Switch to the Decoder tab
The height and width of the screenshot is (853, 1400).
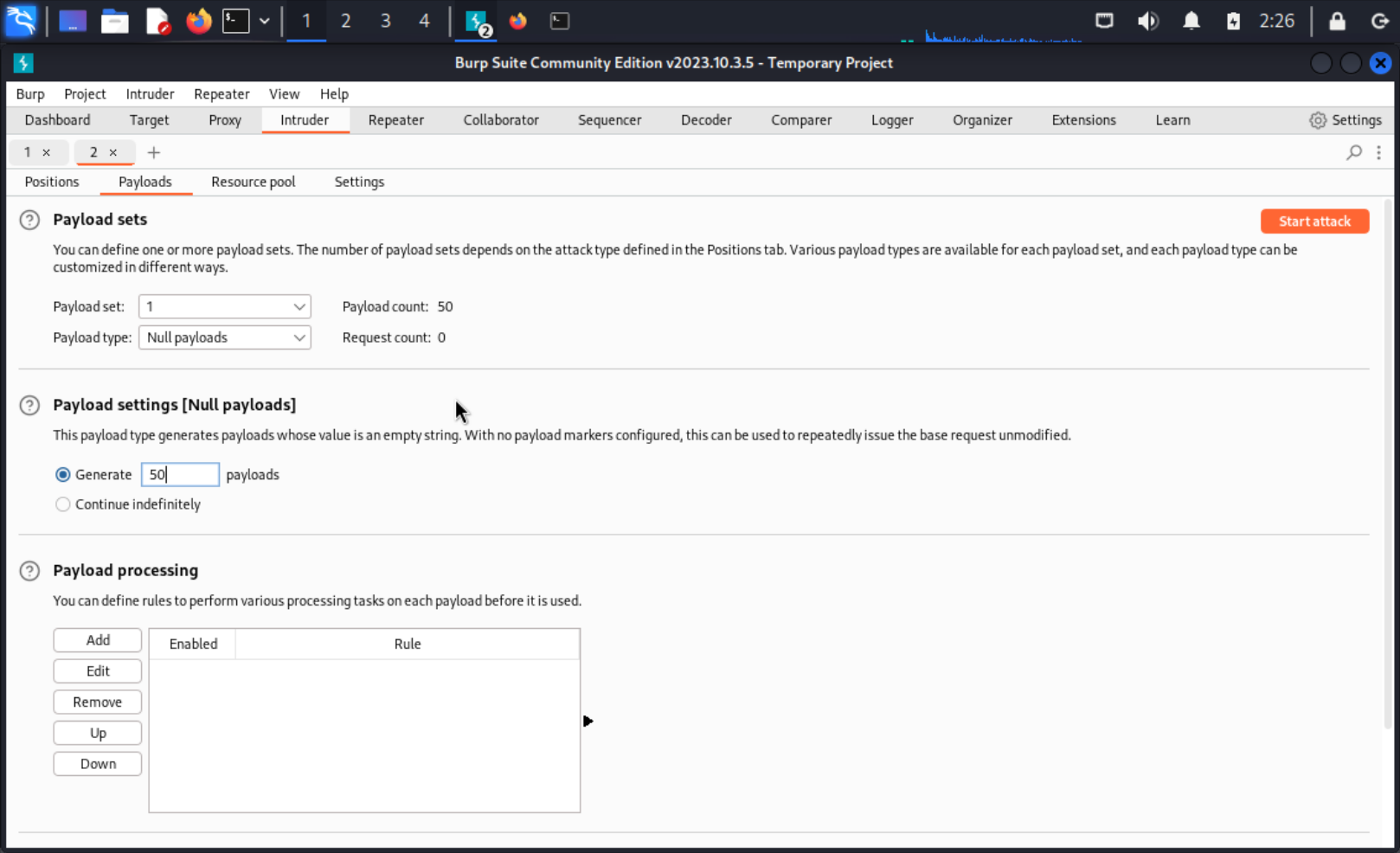click(x=706, y=120)
